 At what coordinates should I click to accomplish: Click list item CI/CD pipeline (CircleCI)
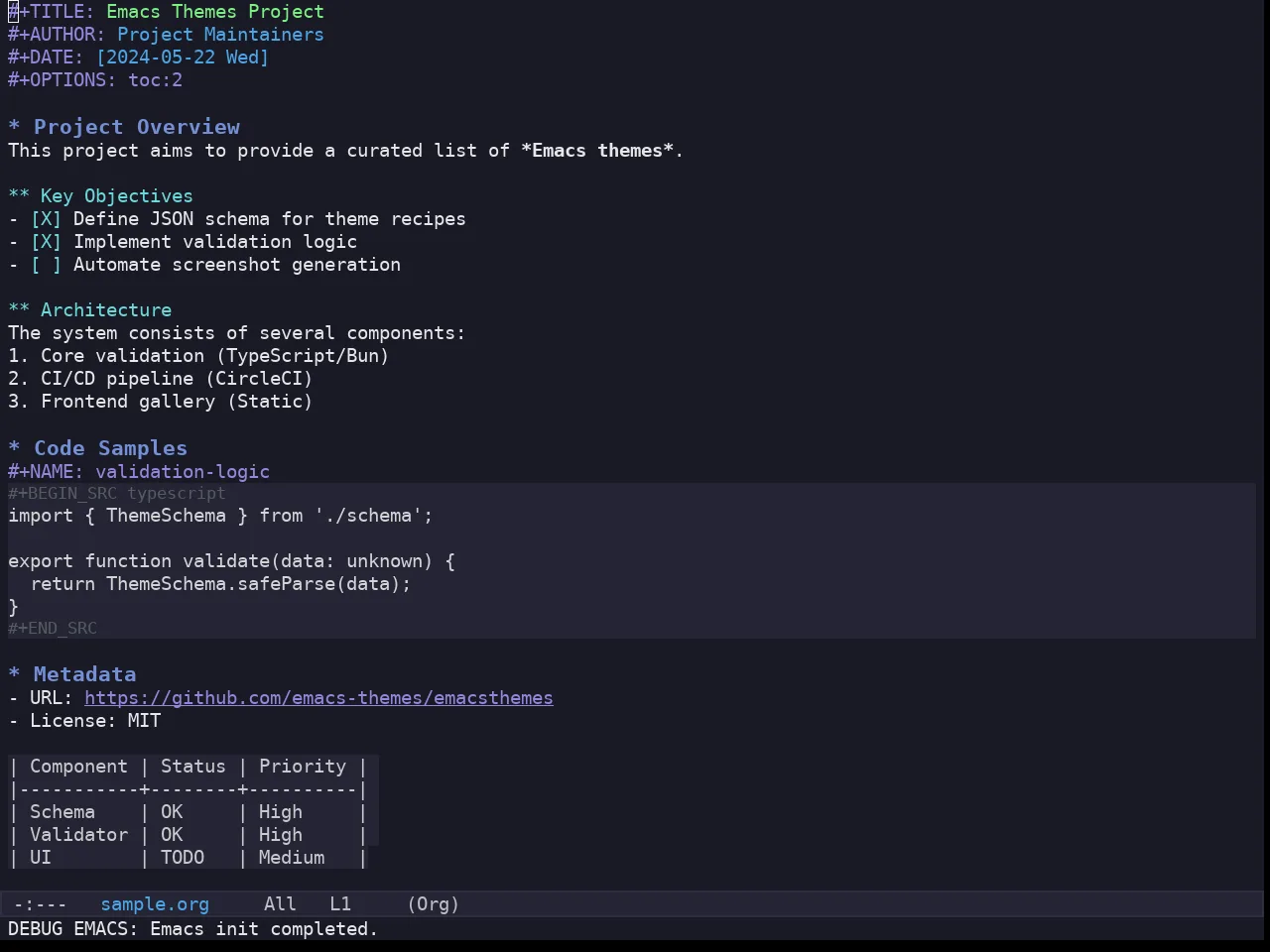[161, 379]
